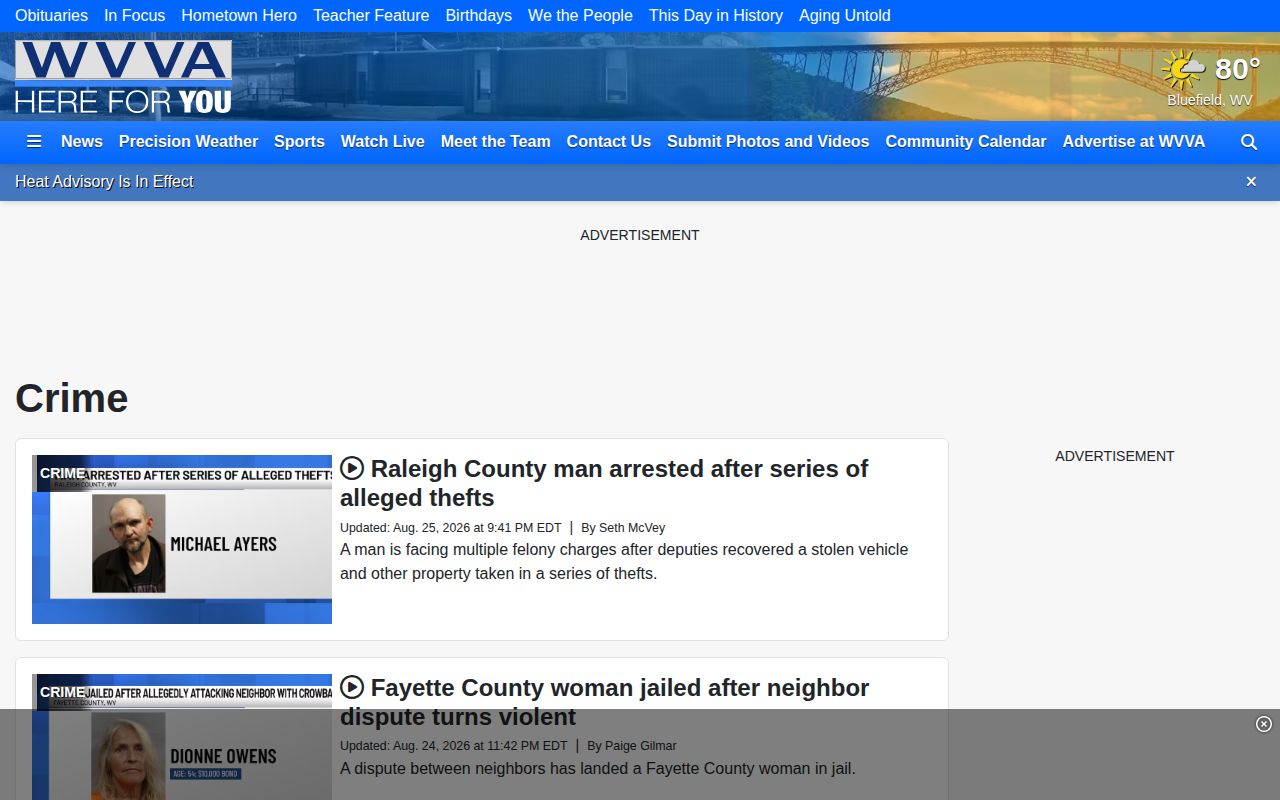Click the WVVA Here For You logo
This screenshot has width=1280, height=800.
click(123, 77)
